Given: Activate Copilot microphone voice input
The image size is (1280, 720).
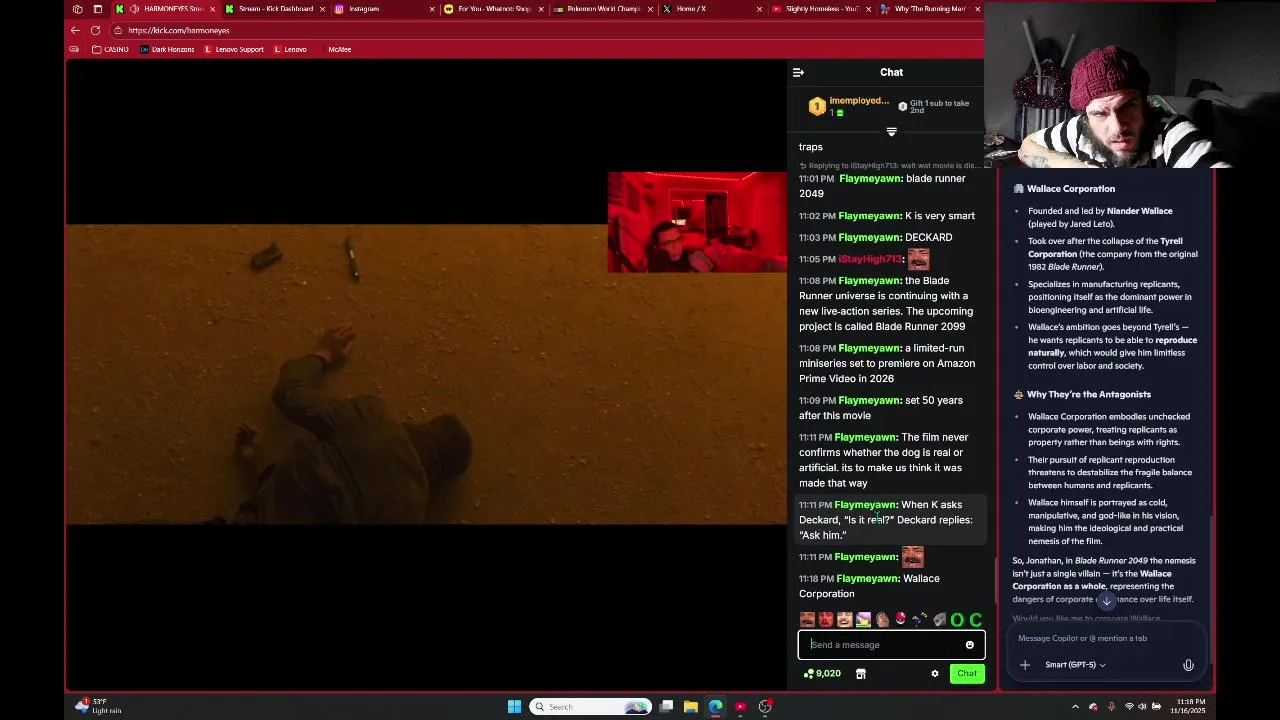Looking at the screenshot, I should pyautogui.click(x=1188, y=665).
